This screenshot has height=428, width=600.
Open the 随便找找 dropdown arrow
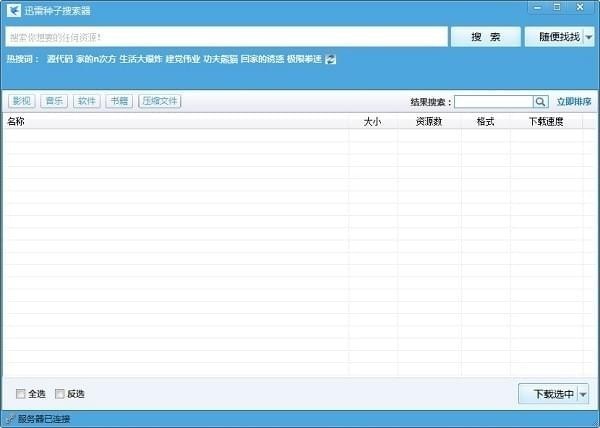coord(589,37)
